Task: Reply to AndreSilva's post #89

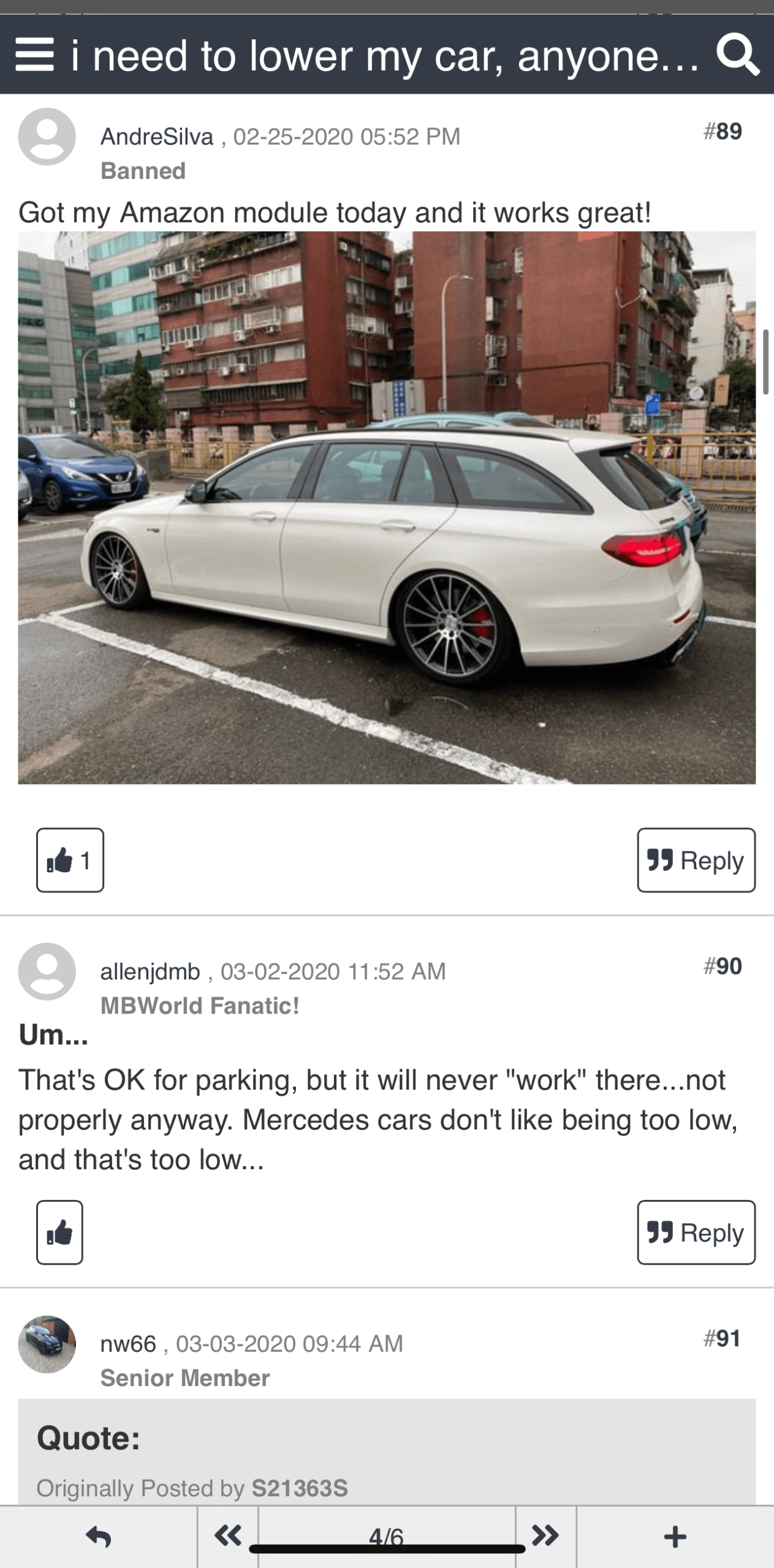Action: (x=696, y=860)
